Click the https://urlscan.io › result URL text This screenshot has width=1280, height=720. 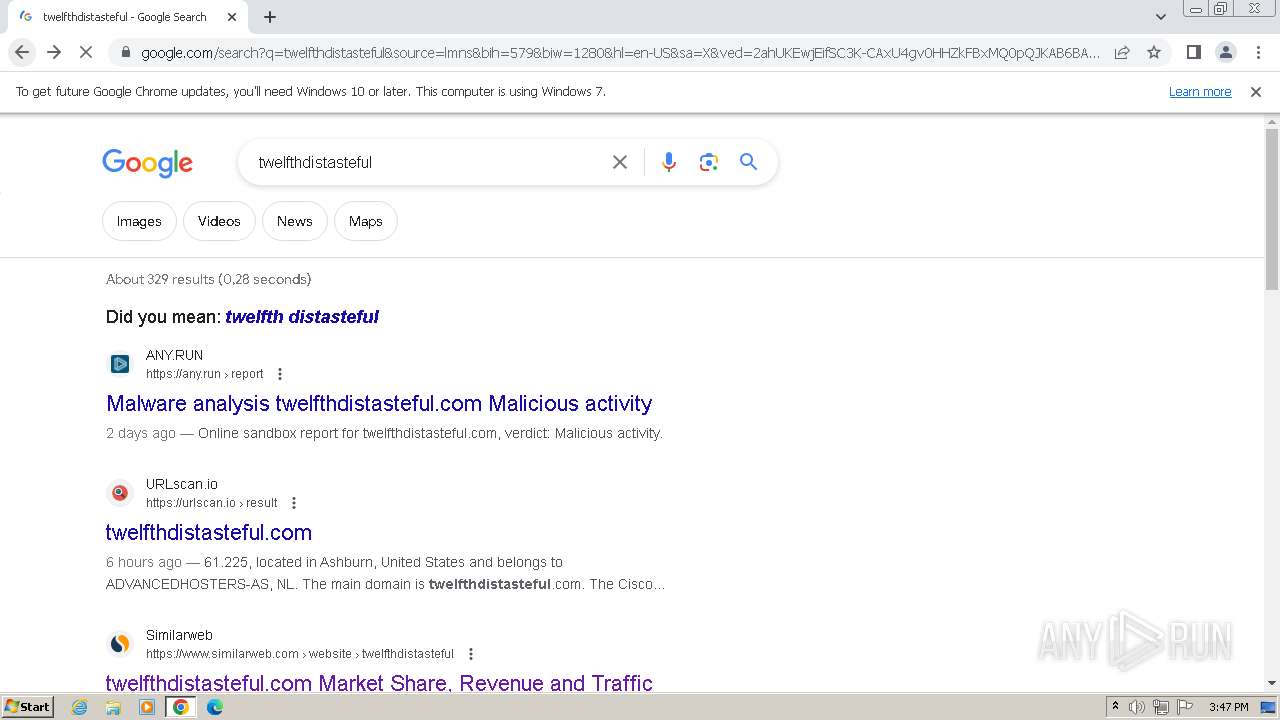tap(212, 503)
